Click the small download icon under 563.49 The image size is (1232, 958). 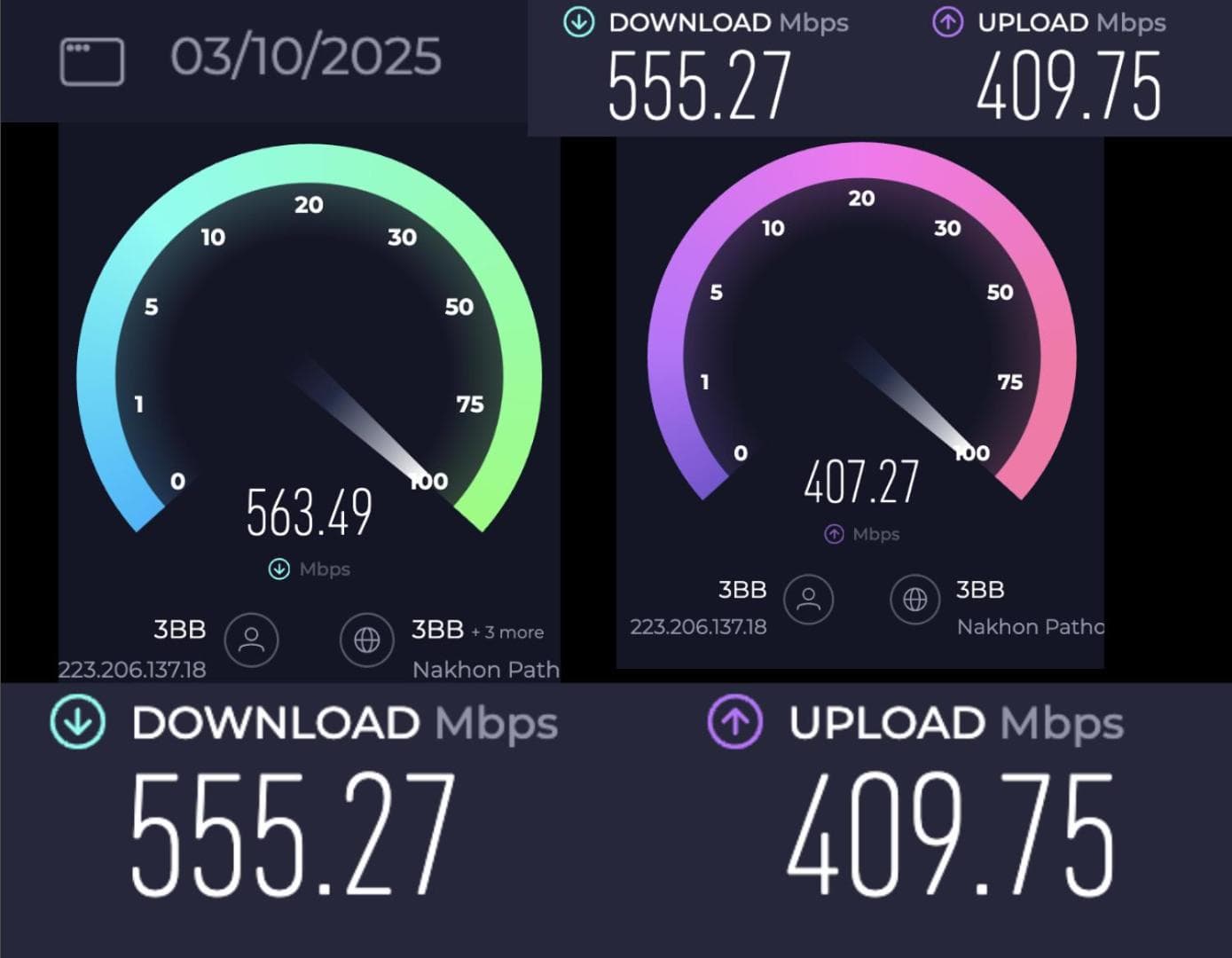(279, 569)
